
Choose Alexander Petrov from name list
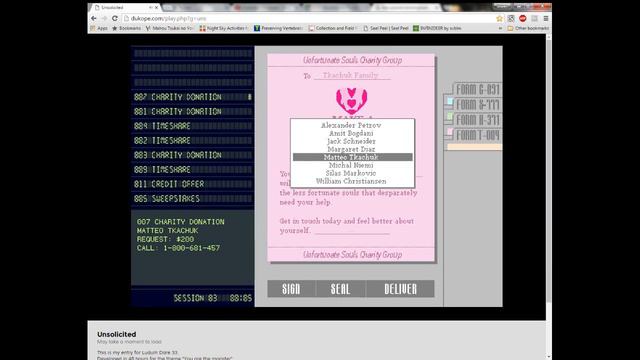352,125
